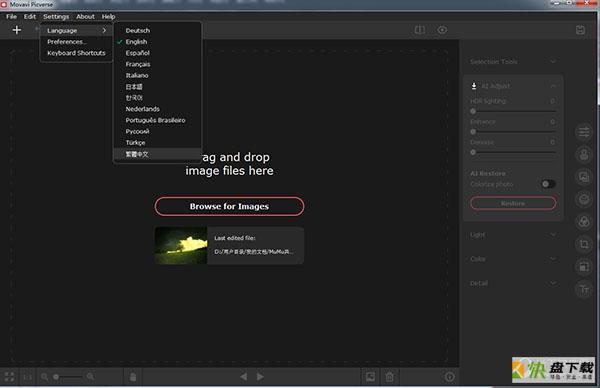Click the info icon in bottom bar
Screen dimensions: 600x388
click(x=450, y=377)
